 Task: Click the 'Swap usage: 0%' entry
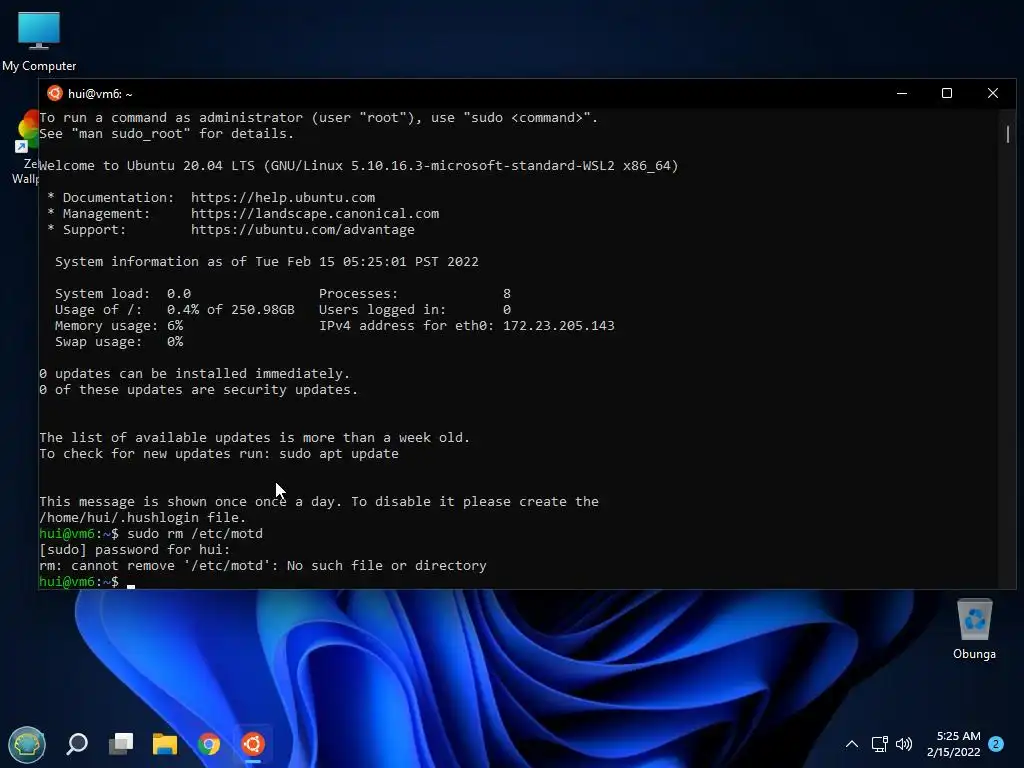119,342
